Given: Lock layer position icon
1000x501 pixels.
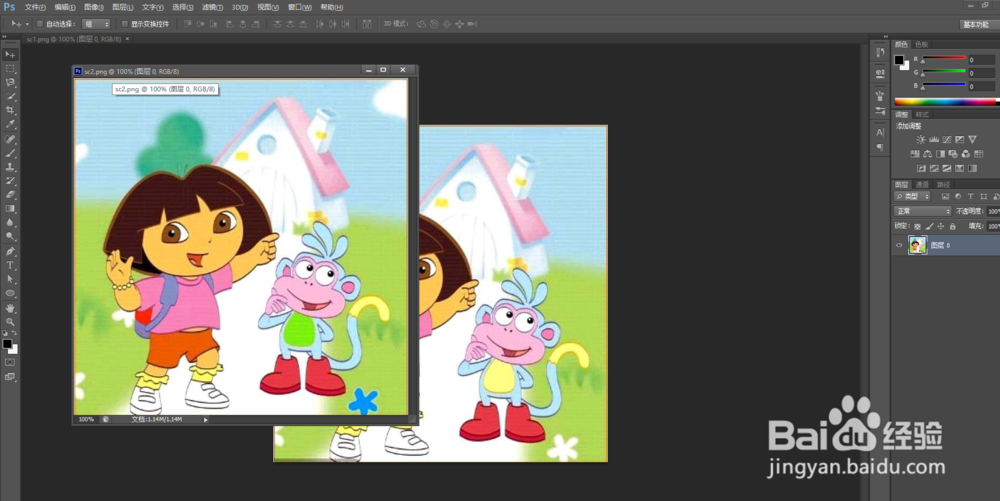Looking at the screenshot, I should click(941, 226).
